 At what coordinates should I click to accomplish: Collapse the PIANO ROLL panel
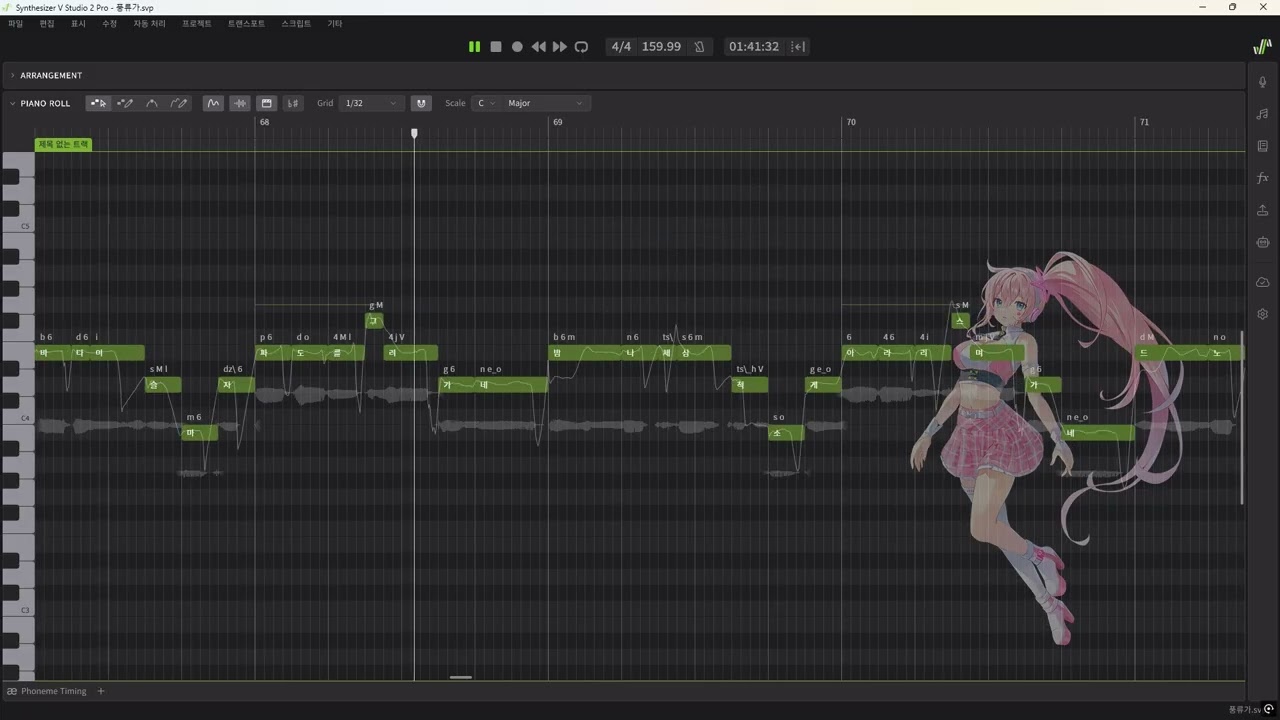tap(13, 103)
